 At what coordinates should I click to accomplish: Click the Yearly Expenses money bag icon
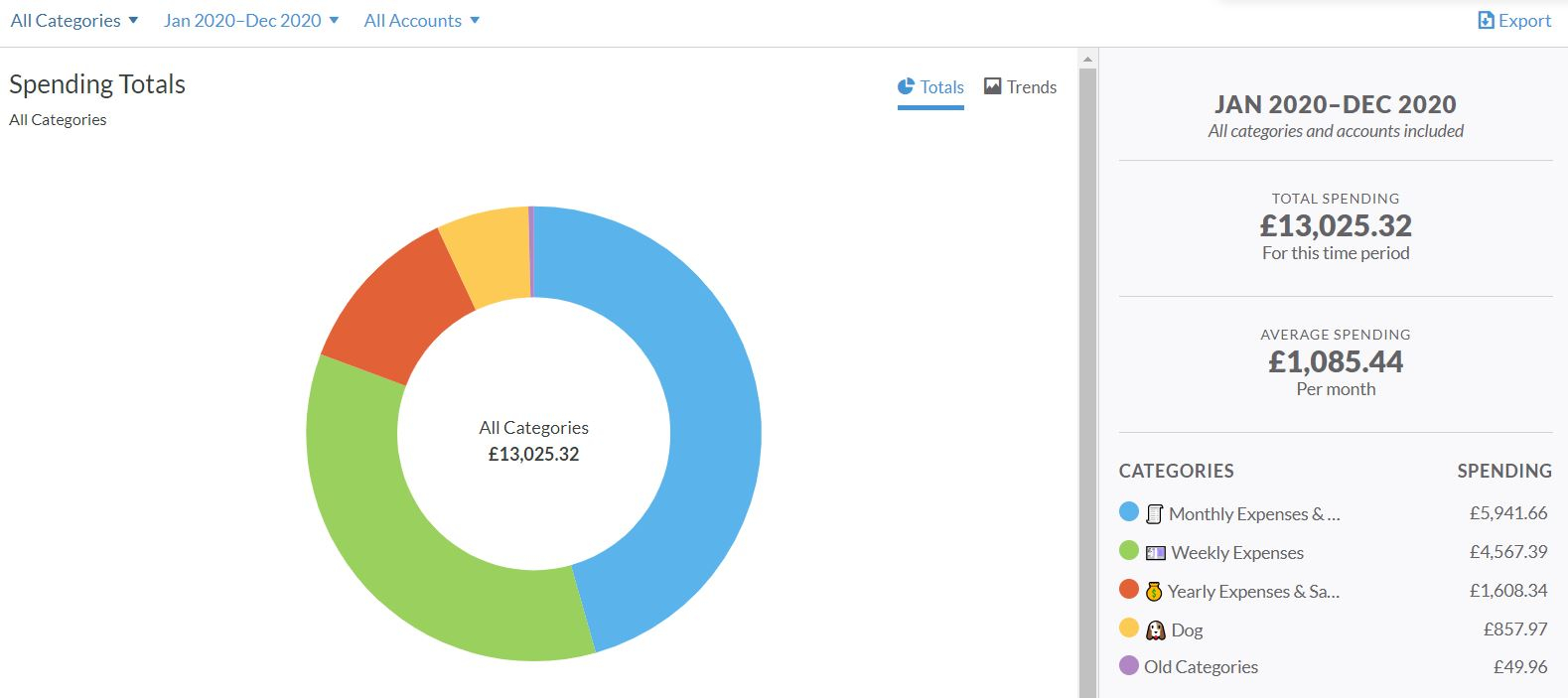tap(1153, 592)
